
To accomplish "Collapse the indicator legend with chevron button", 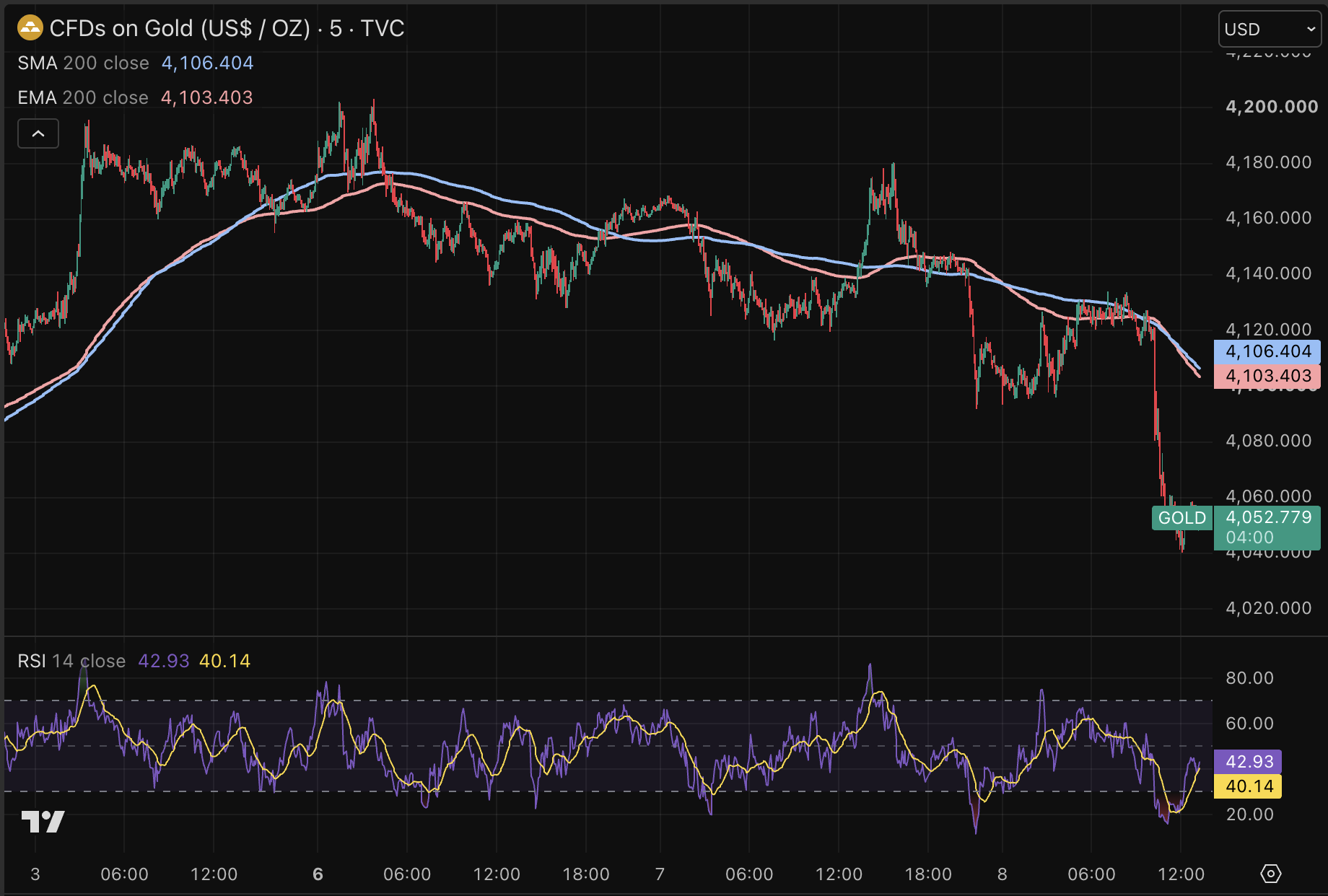I will [38, 133].
